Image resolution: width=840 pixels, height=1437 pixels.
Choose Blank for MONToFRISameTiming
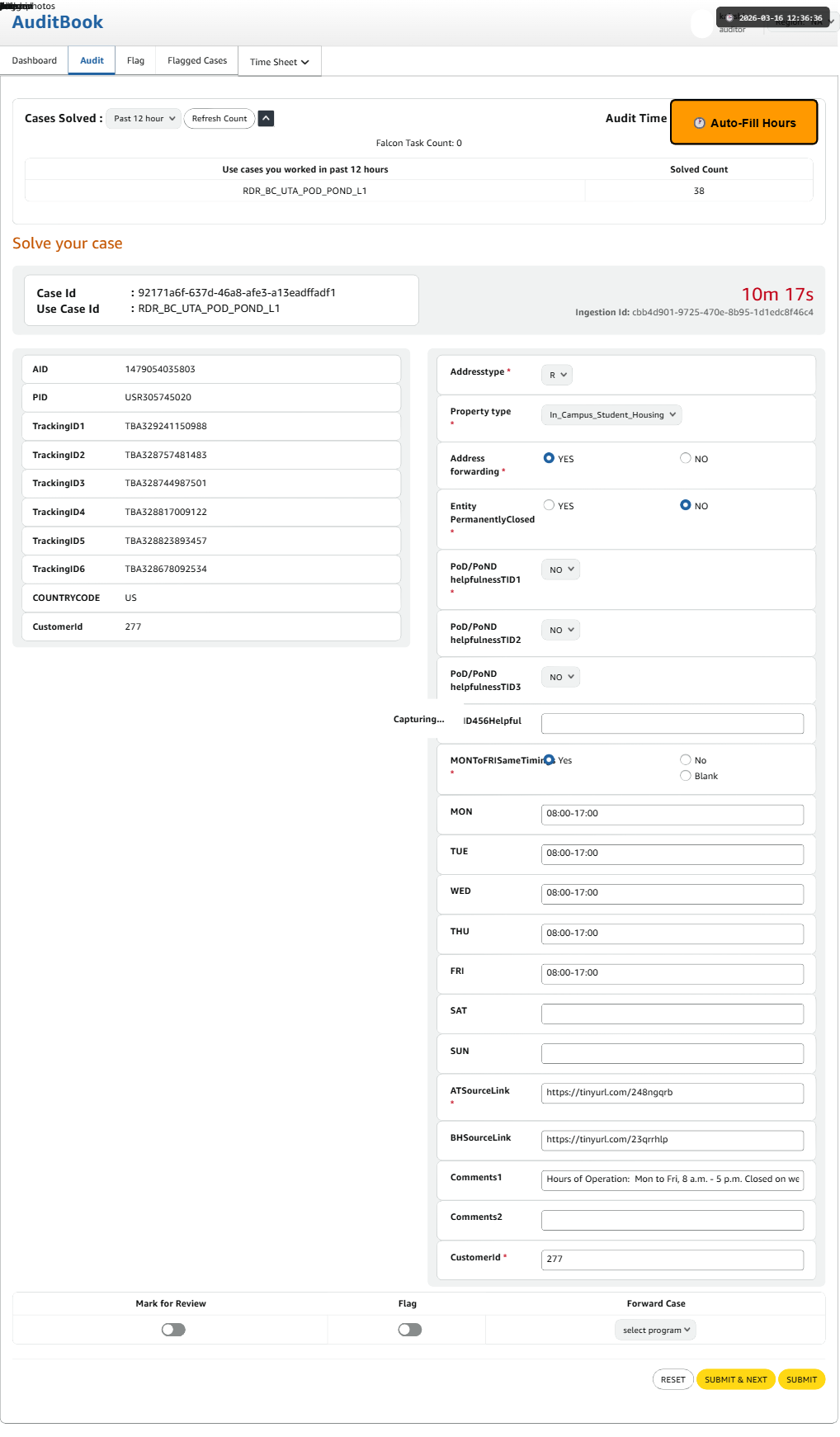(x=686, y=776)
